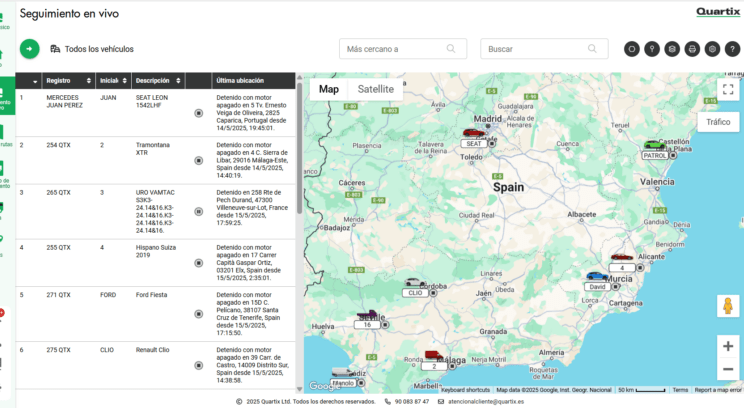This screenshot has width=744, height=408.
Task: Click the atencioncliente@quartix.es email link
Action: point(486,401)
